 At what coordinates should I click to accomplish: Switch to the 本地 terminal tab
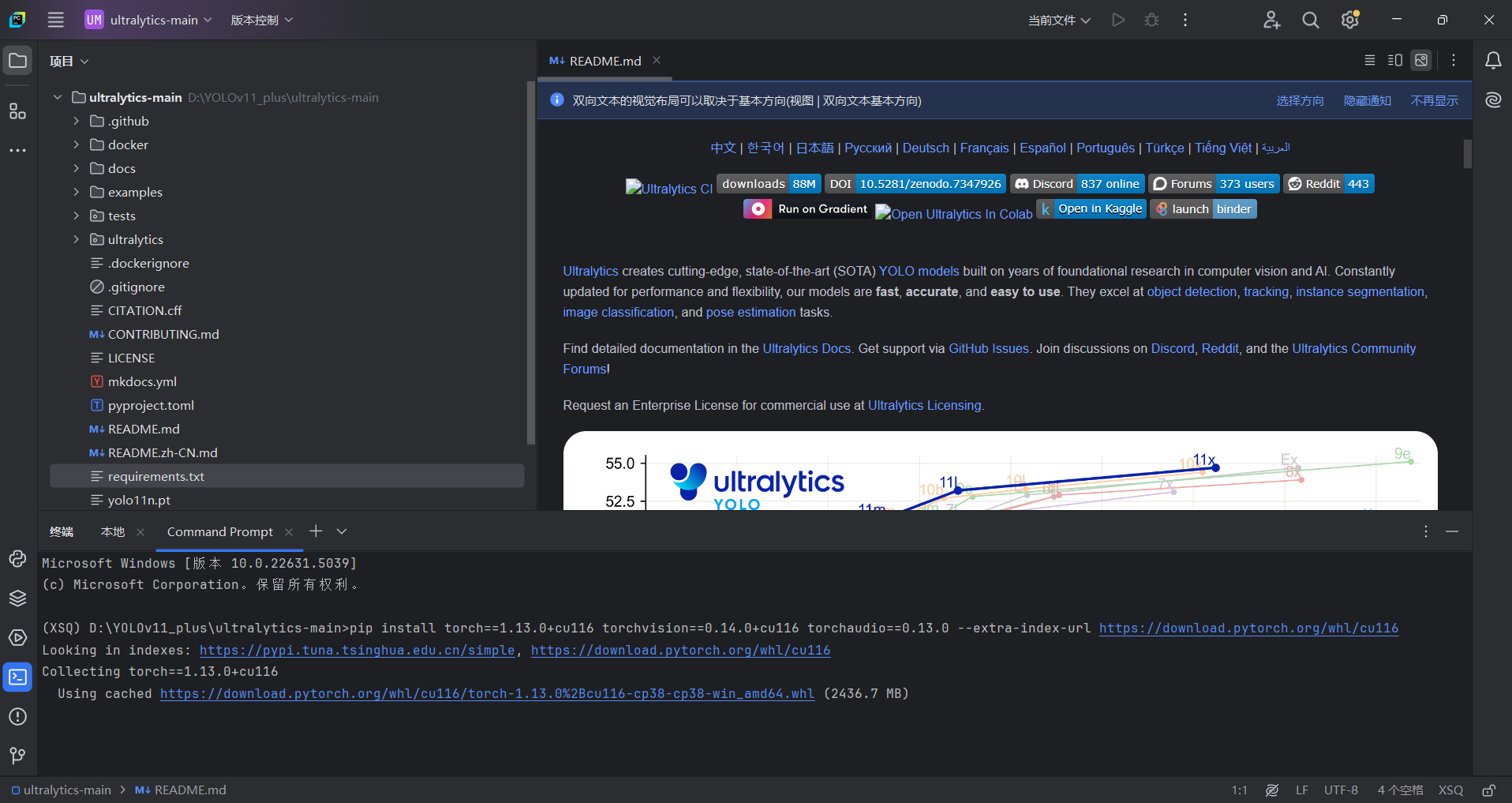tap(113, 531)
